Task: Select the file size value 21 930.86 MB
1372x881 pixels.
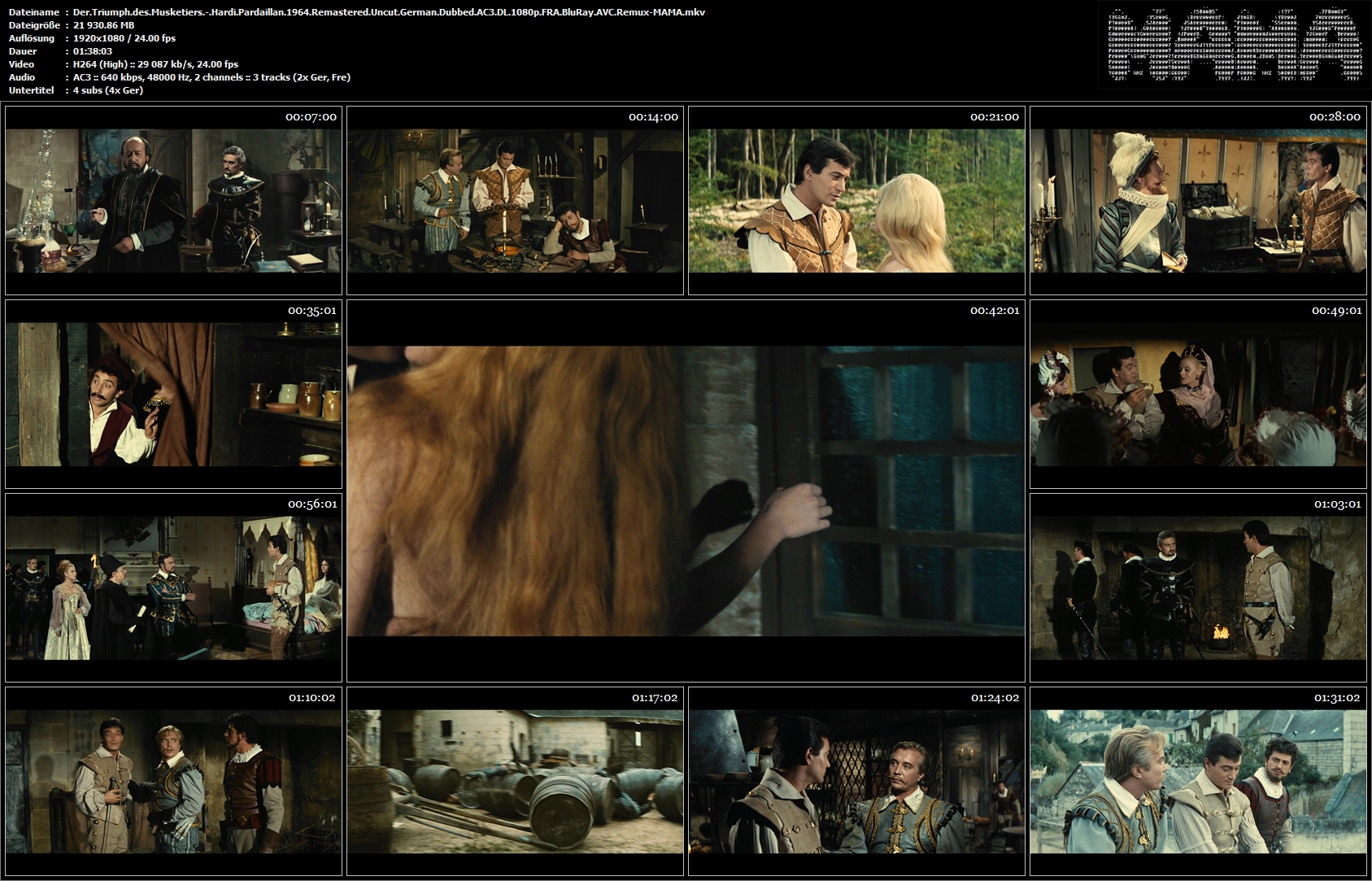Action: (103, 25)
